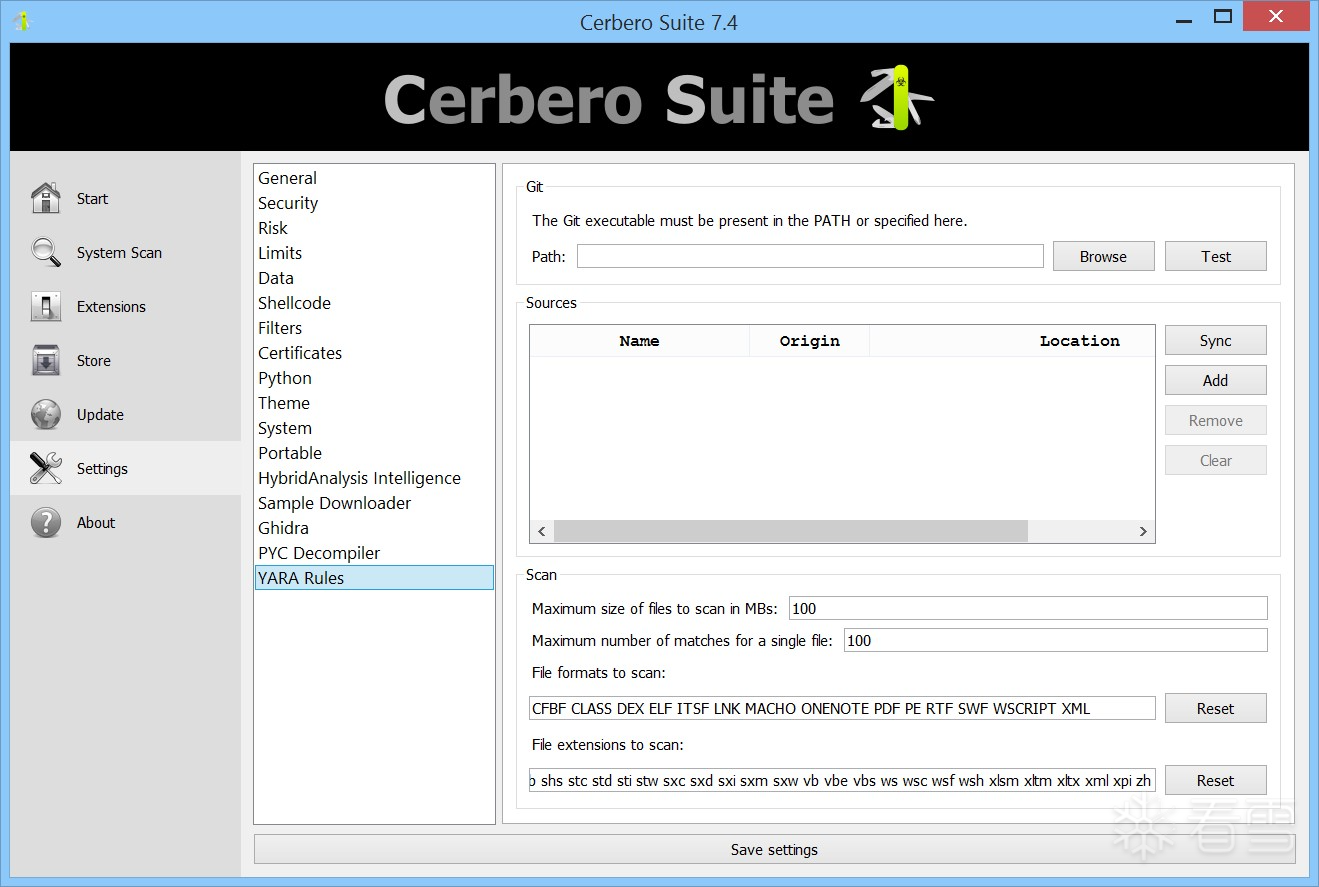Open the Extensions tab label

111,306
